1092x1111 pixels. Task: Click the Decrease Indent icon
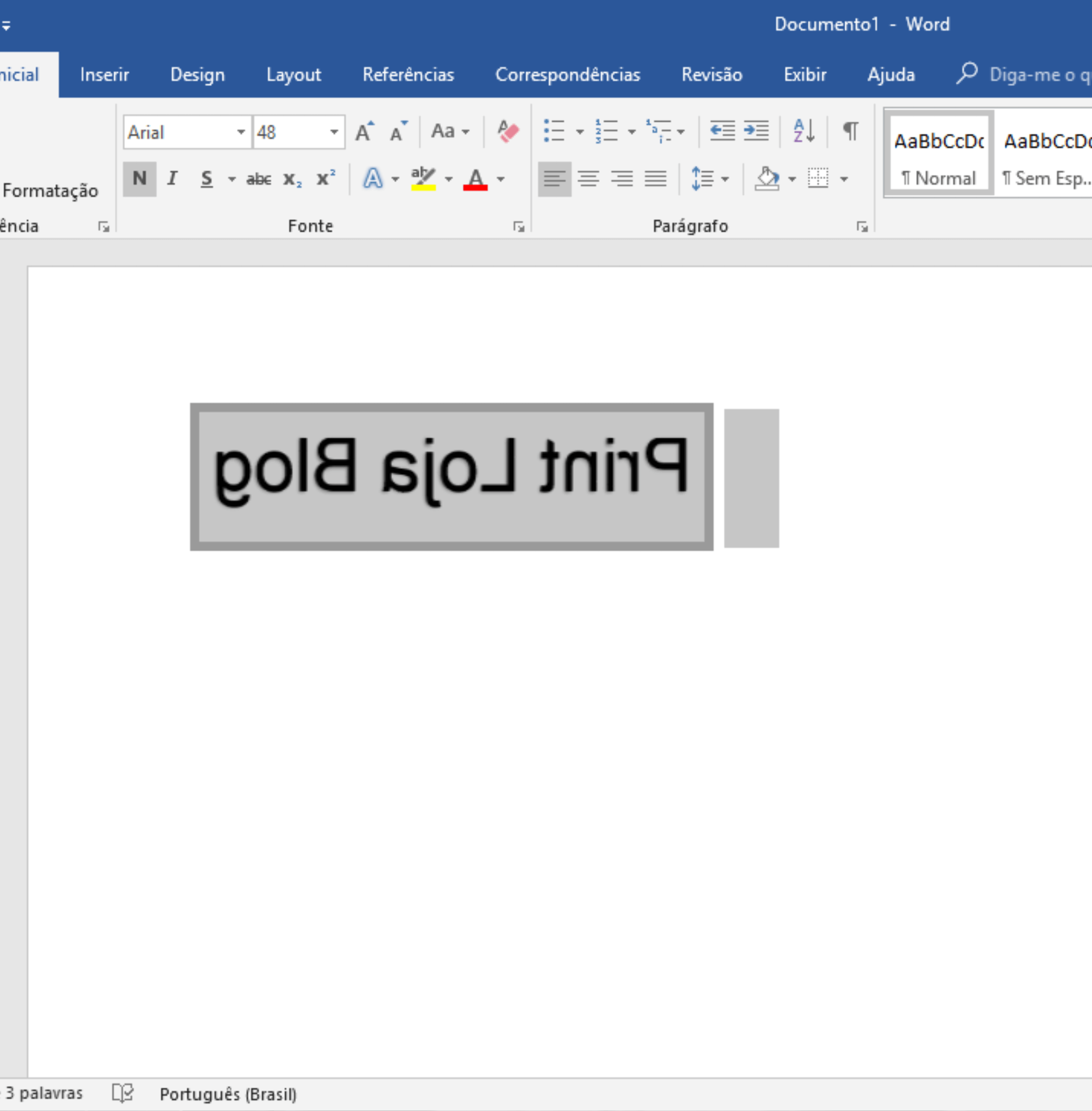pyautogui.click(x=722, y=131)
